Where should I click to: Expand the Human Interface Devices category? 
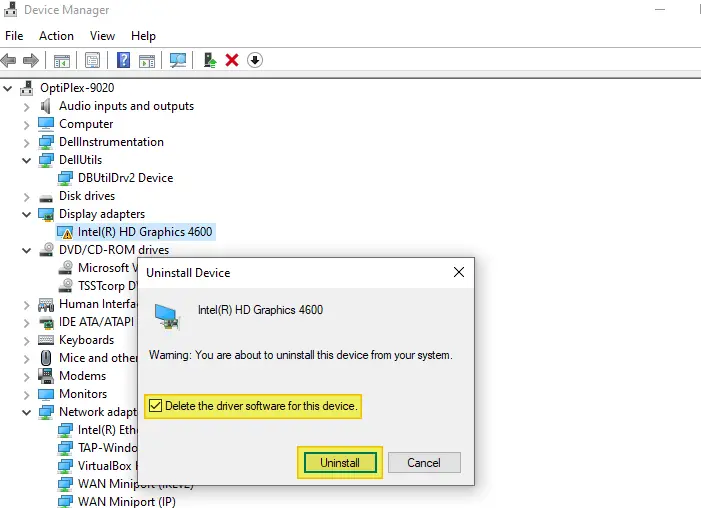(26, 305)
